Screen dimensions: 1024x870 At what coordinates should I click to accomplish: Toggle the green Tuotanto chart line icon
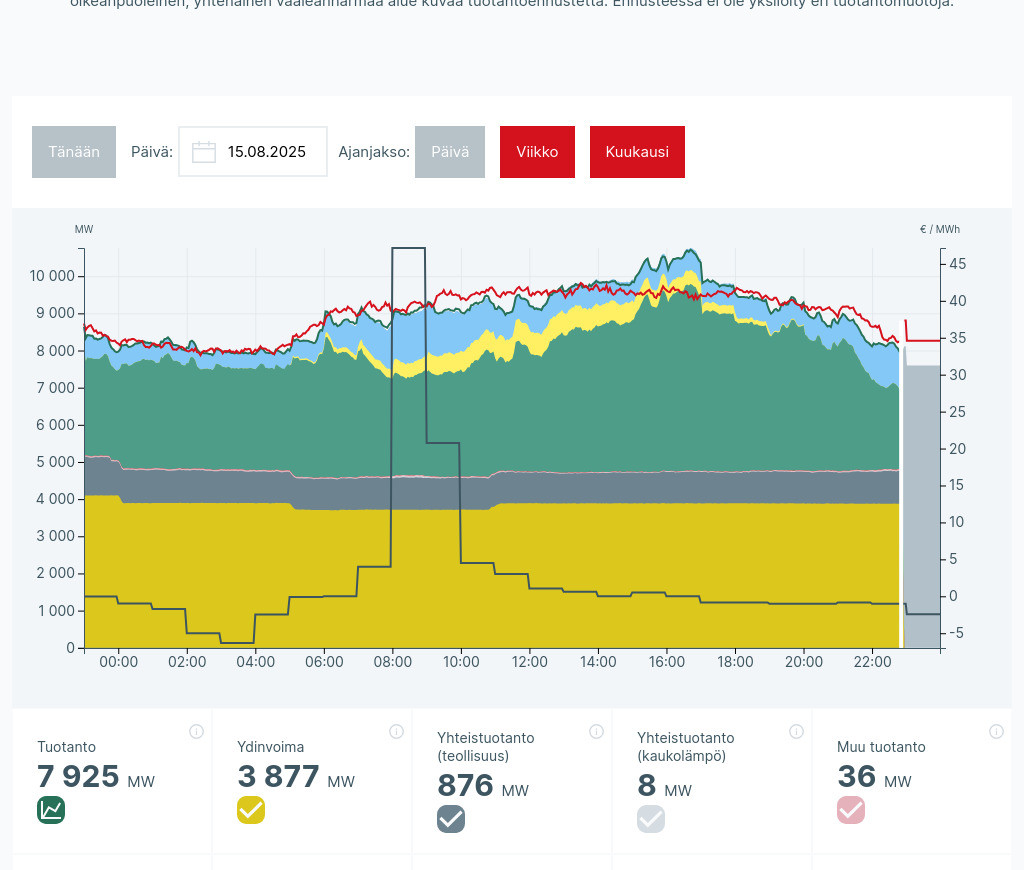click(51, 810)
